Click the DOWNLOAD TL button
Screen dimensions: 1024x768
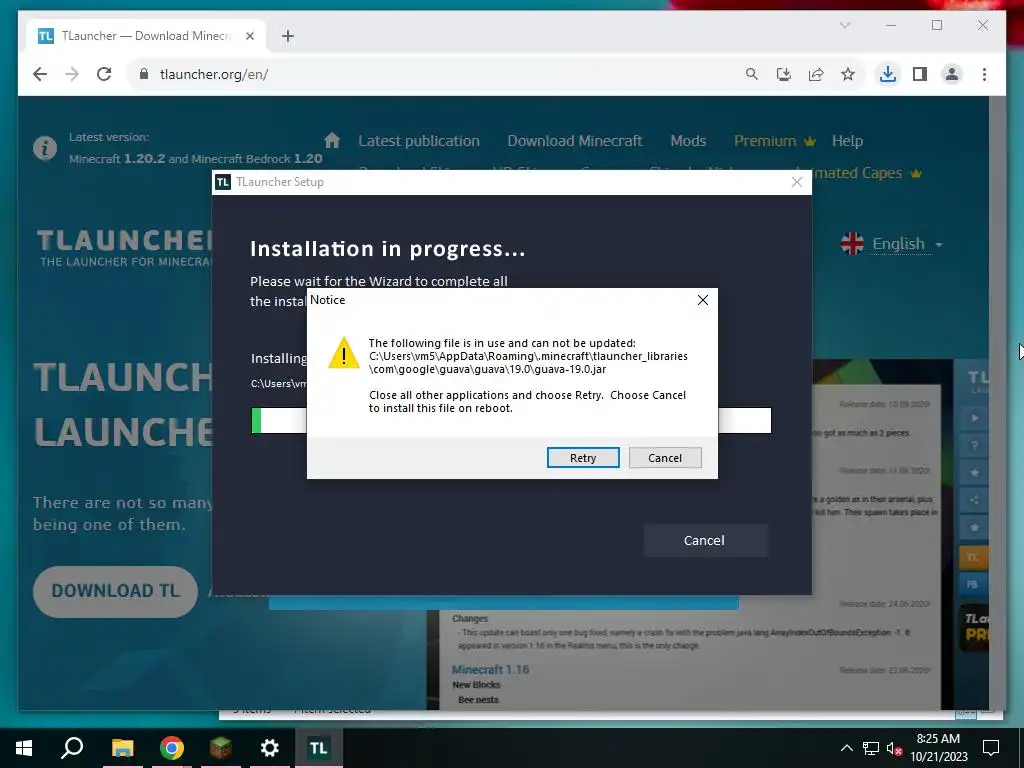115,591
